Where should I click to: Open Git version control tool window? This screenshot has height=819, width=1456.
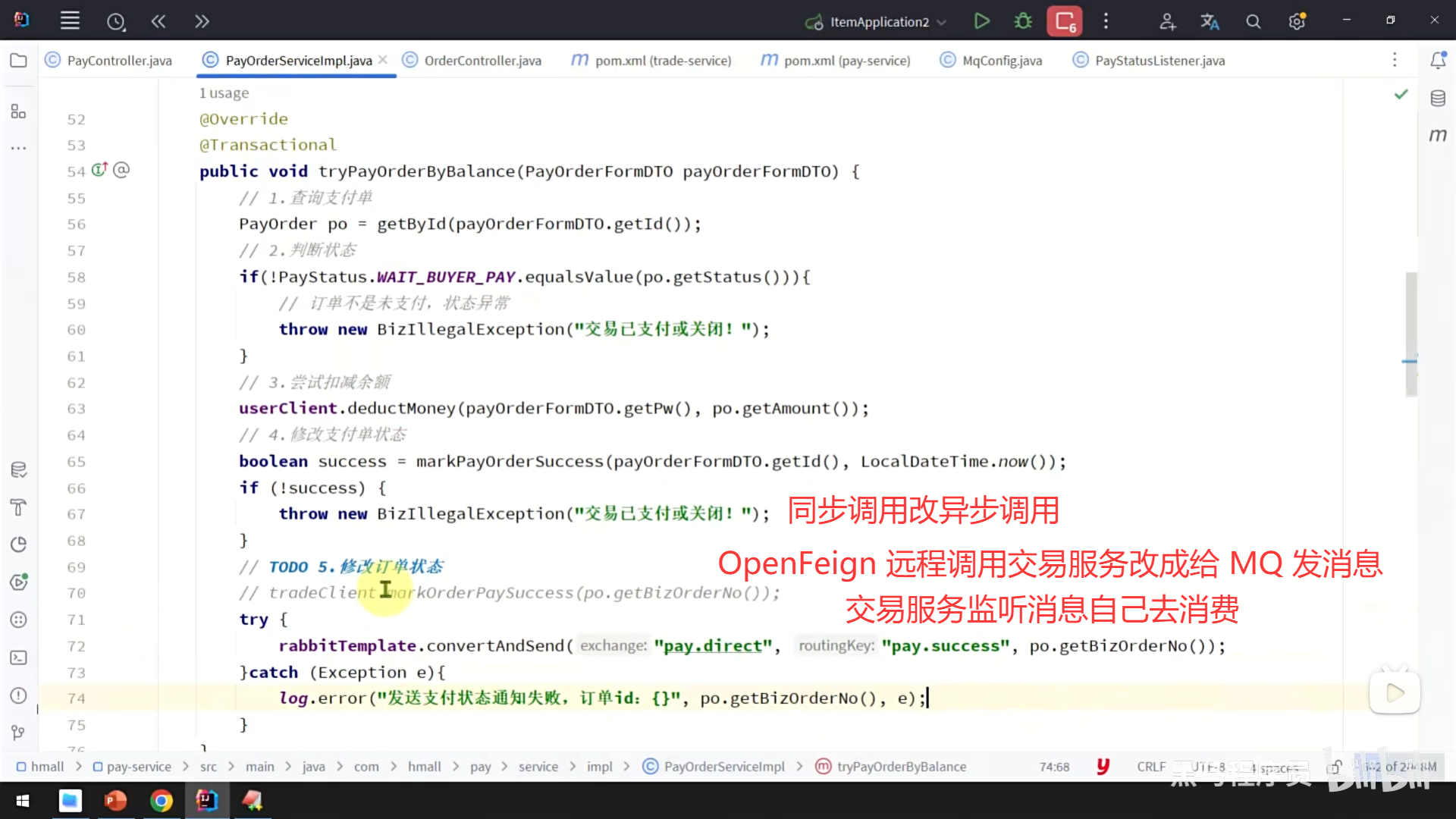click(19, 733)
